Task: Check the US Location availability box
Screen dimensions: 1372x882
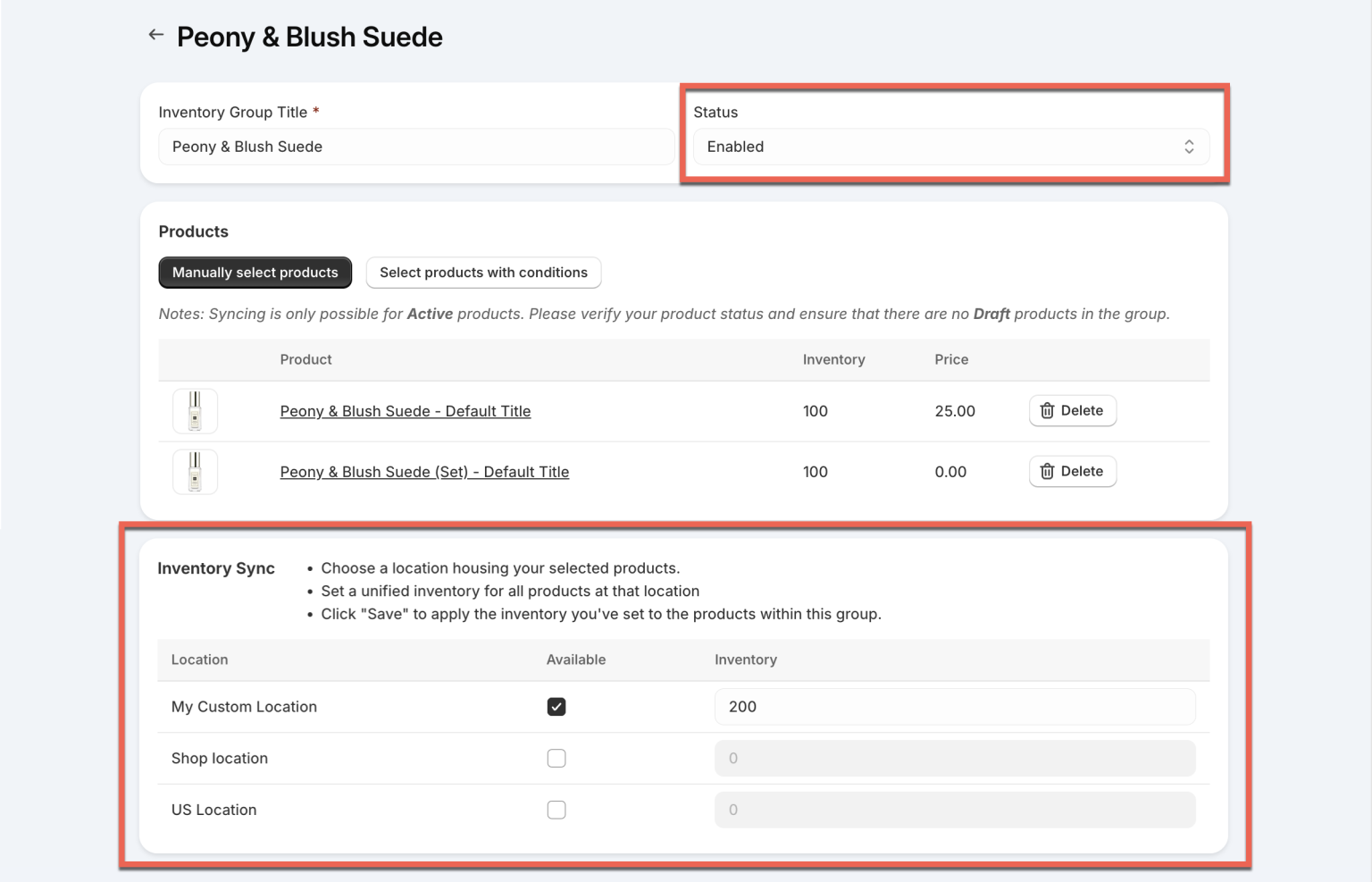Action: (x=556, y=810)
